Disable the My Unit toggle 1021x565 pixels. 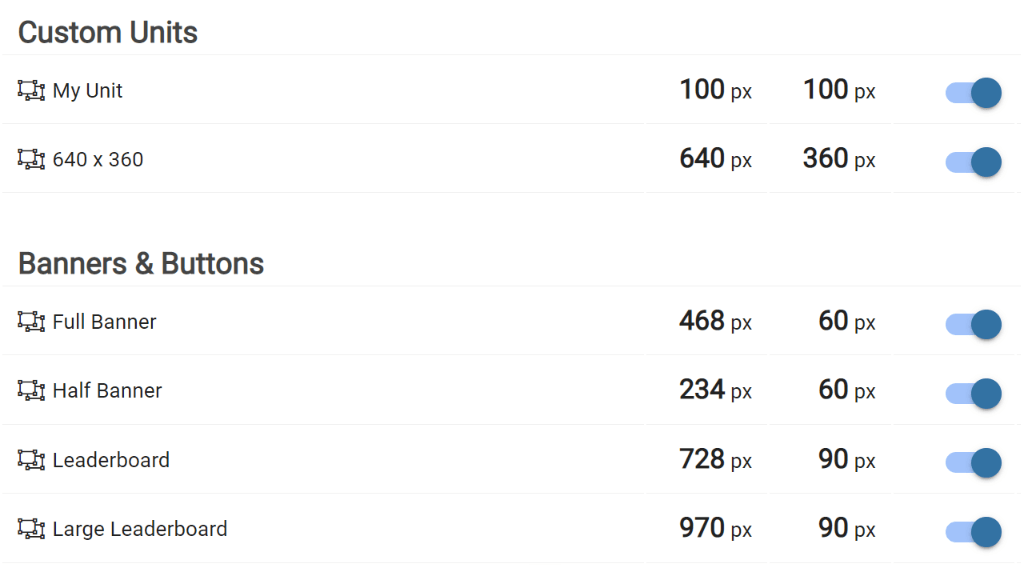973,93
